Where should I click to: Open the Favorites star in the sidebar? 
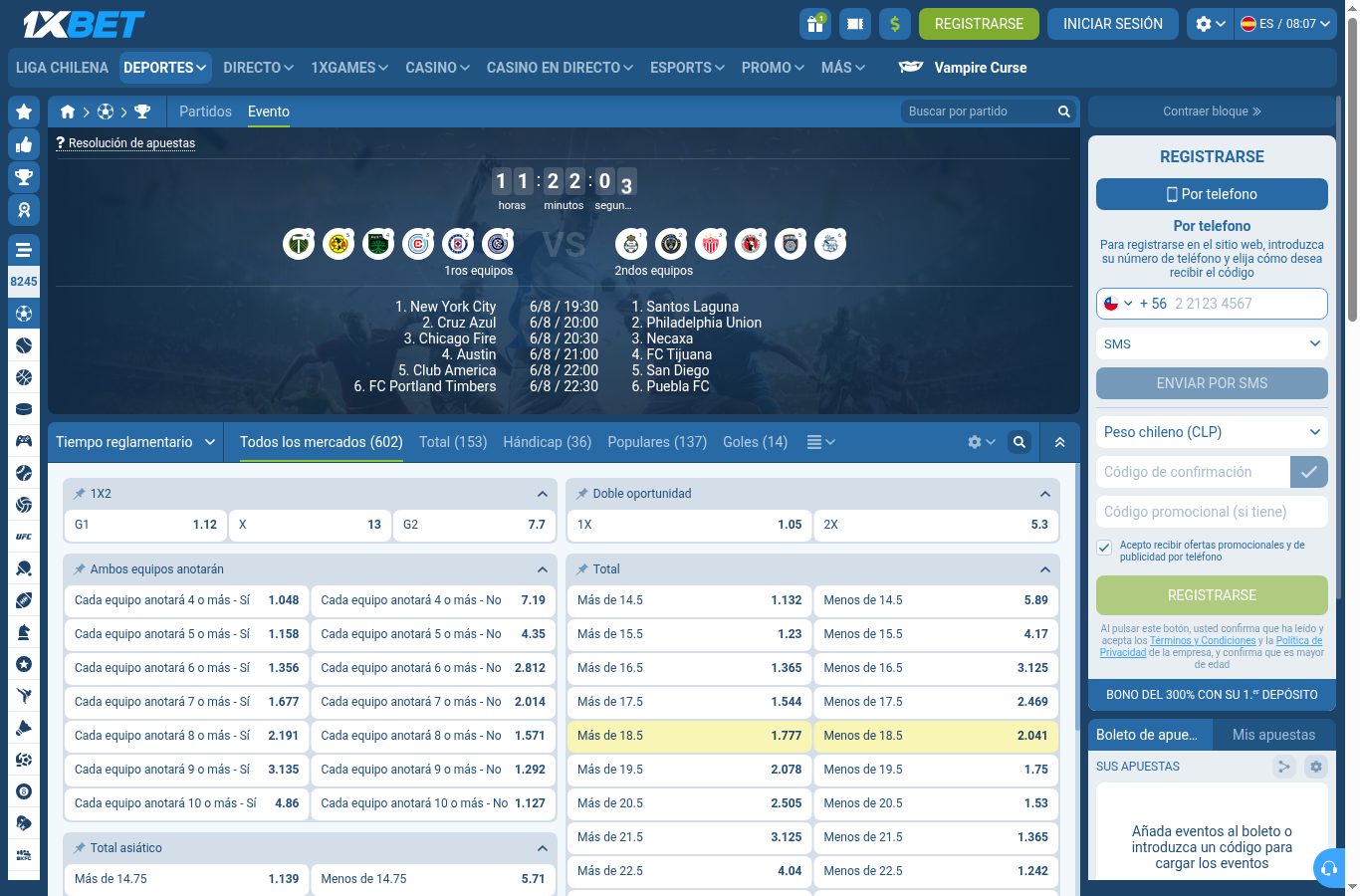click(24, 112)
